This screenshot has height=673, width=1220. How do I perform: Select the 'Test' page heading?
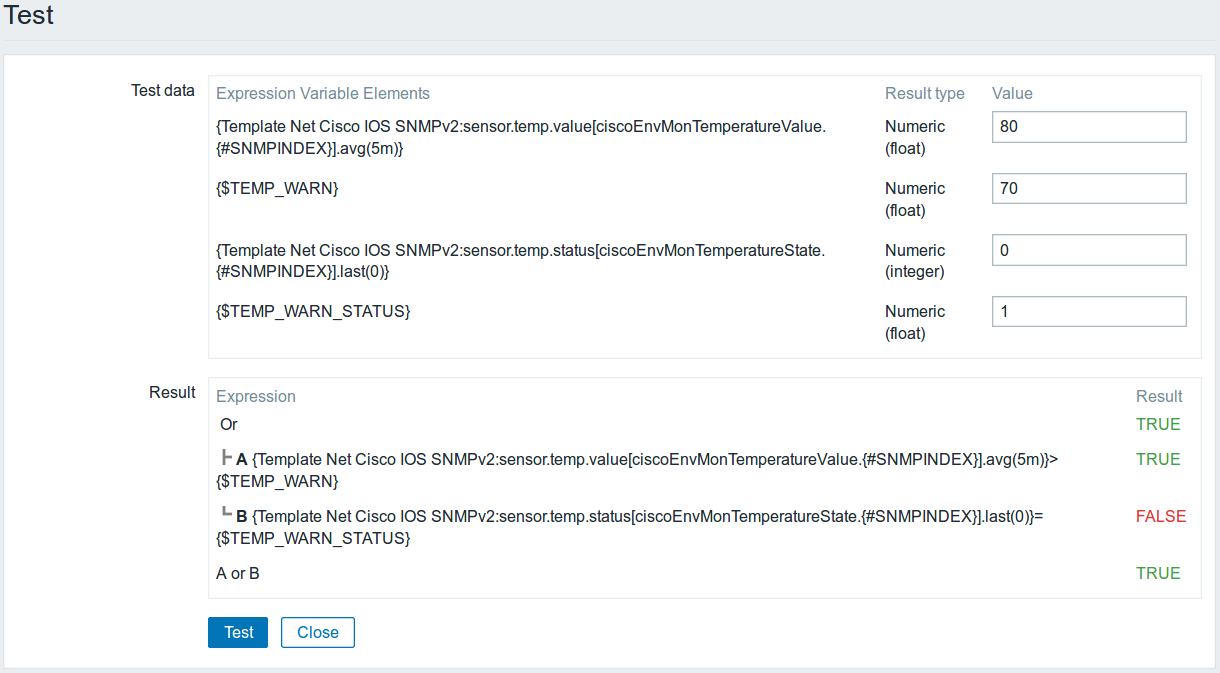(x=29, y=16)
